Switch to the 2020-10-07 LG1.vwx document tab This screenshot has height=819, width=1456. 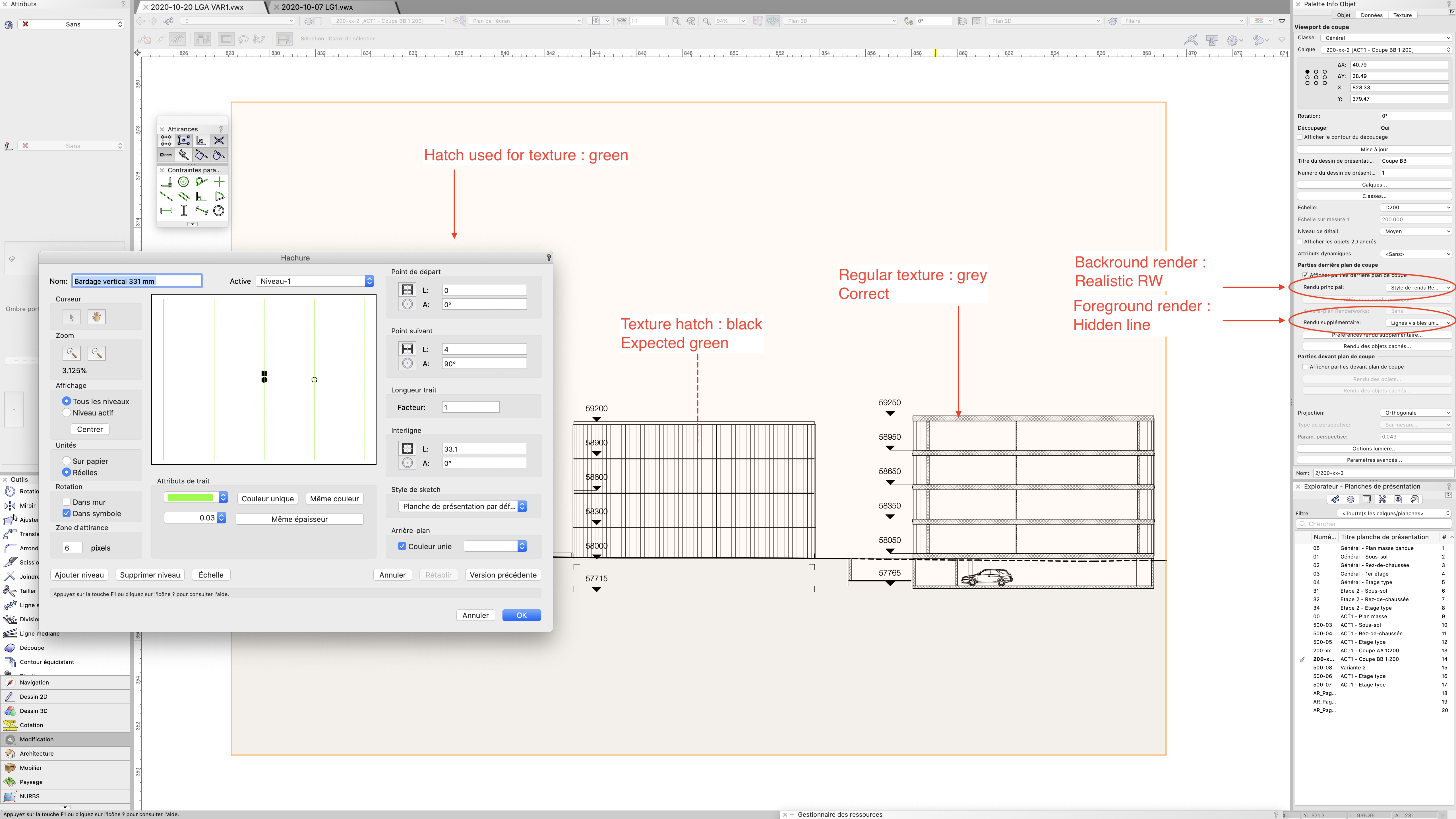click(317, 7)
